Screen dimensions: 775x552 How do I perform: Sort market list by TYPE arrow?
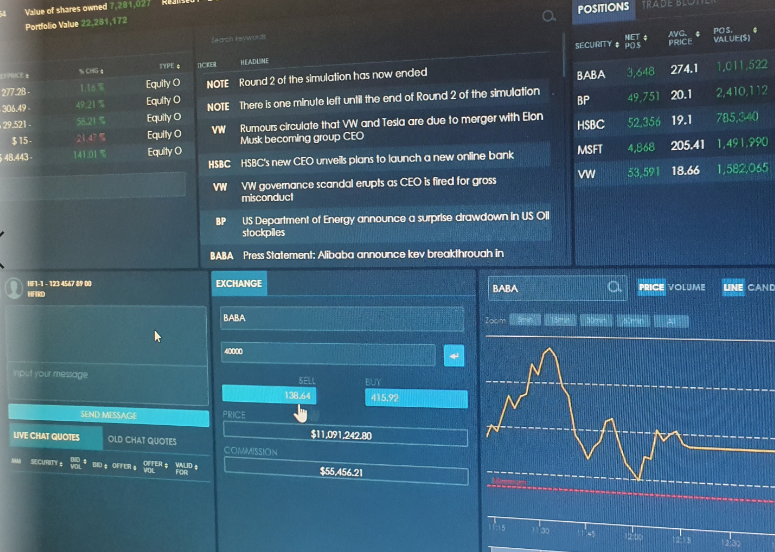pyautogui.click(x=178, y=66)
